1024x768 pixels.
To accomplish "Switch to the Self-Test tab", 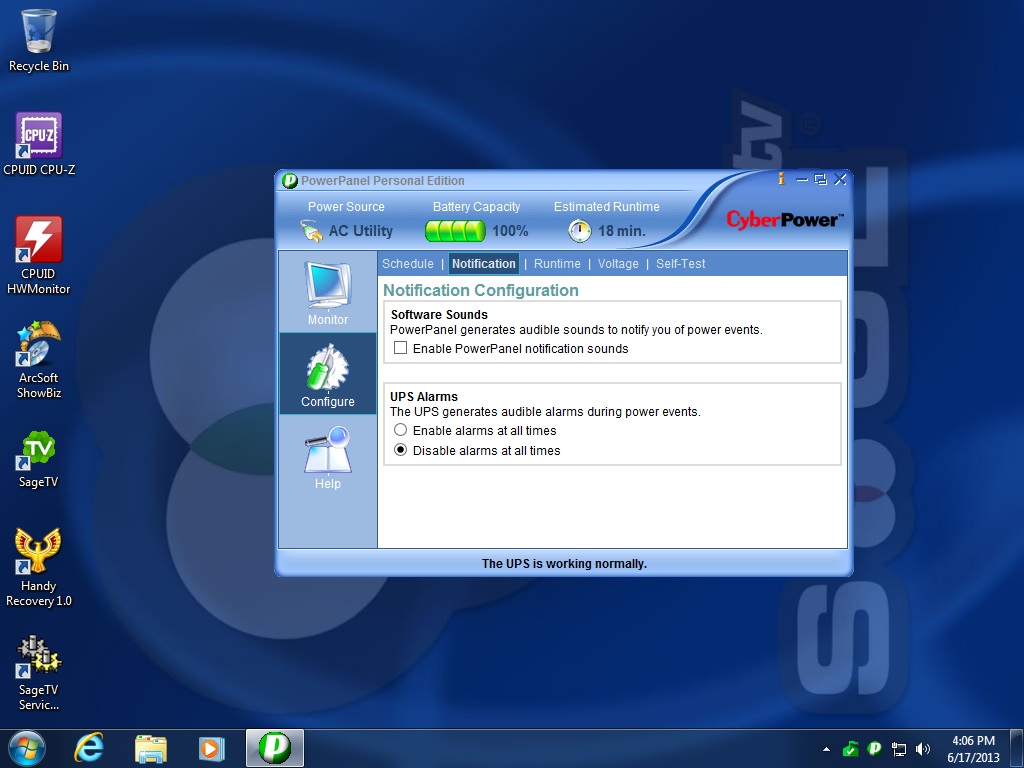I will coord(680,264).
